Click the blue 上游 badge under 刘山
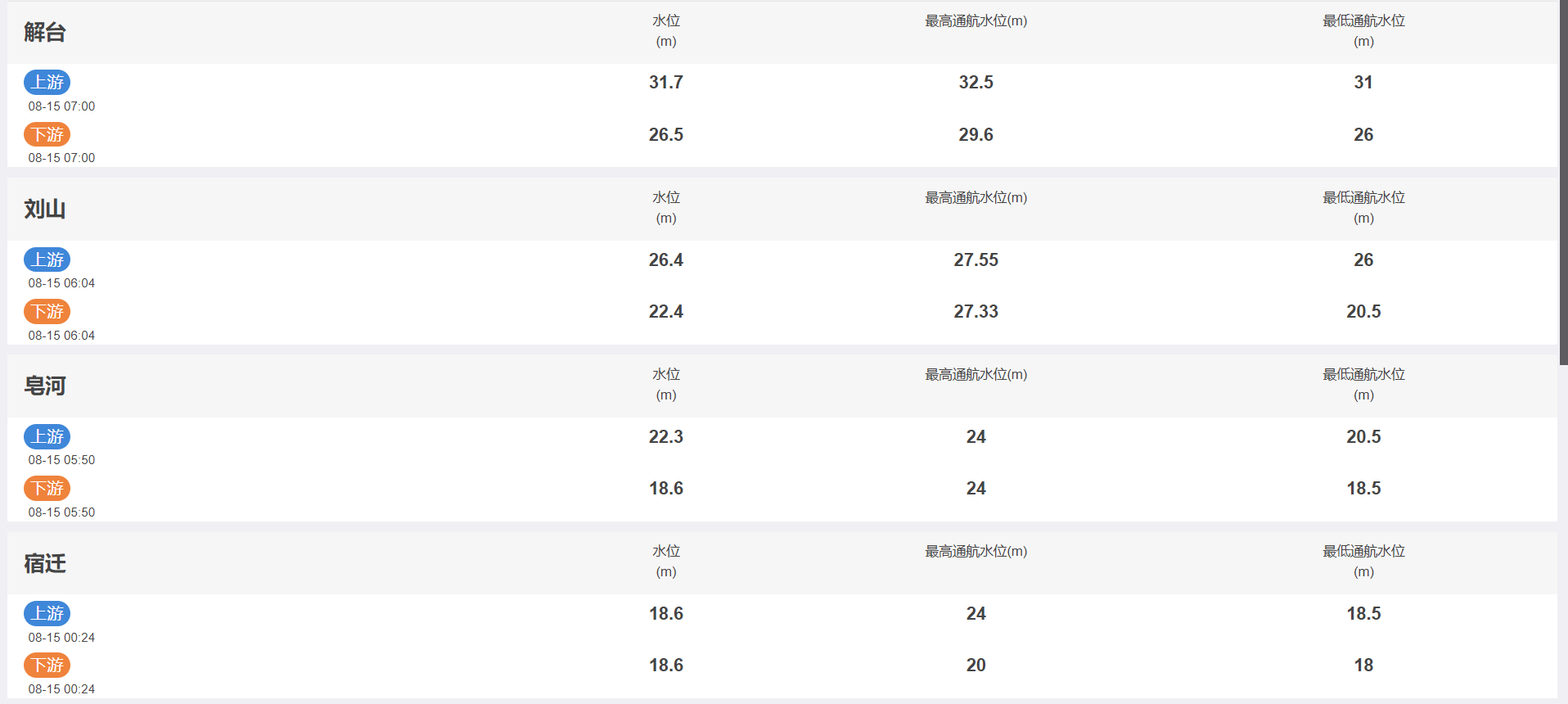This screenshot has height=704, width=1568. click(47, 259)
